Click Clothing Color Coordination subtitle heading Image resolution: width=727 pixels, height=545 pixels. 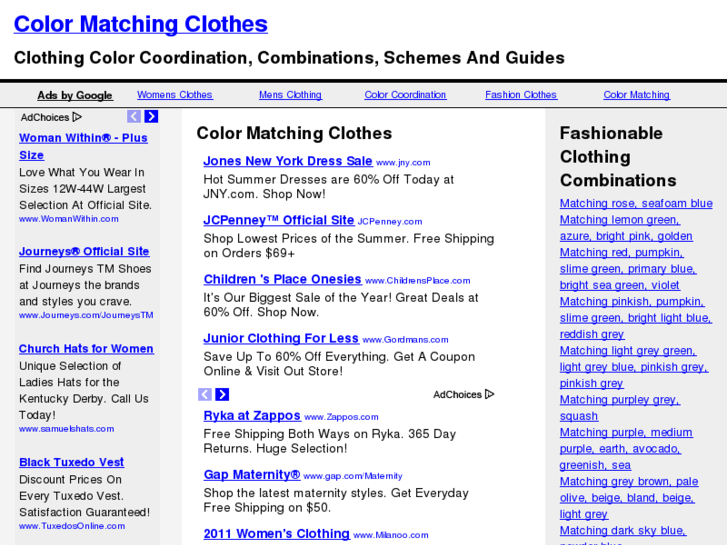pos(289,58)
